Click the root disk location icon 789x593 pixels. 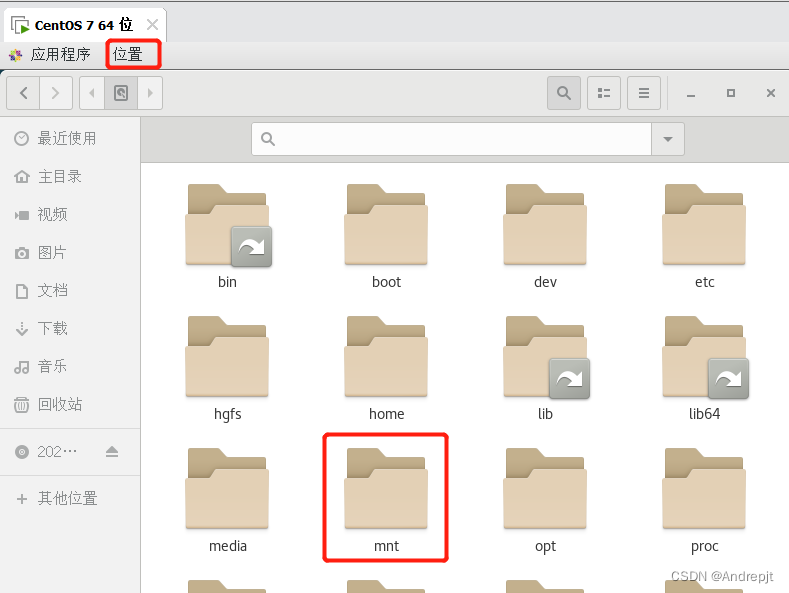coord(121,93)
